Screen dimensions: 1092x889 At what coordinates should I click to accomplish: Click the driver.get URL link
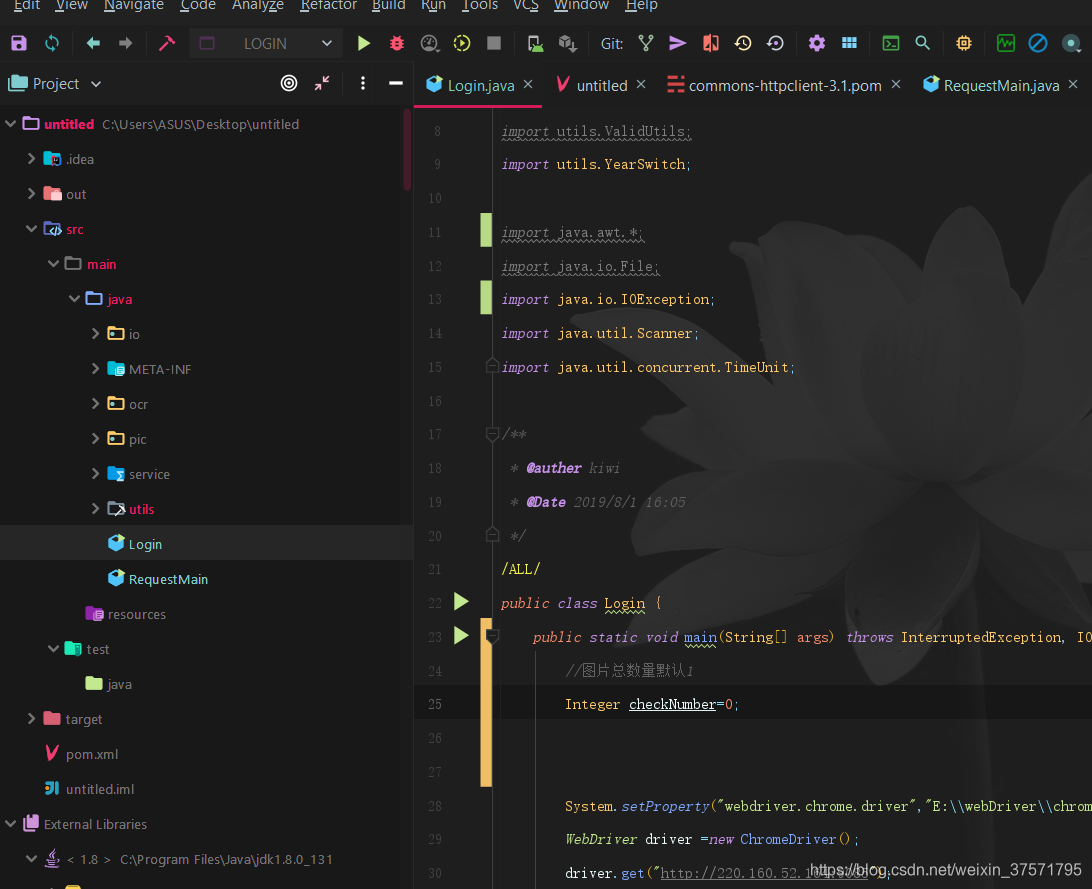click(764, 872)
